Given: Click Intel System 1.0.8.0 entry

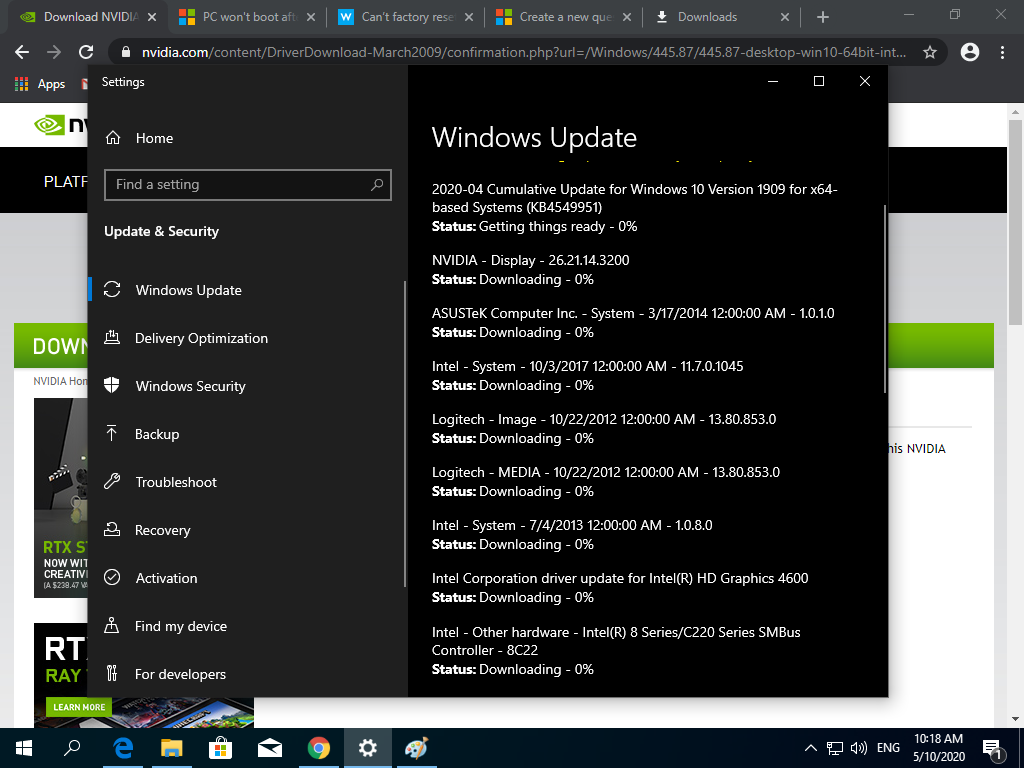Looking at the screenshot, I should [571, 525].
